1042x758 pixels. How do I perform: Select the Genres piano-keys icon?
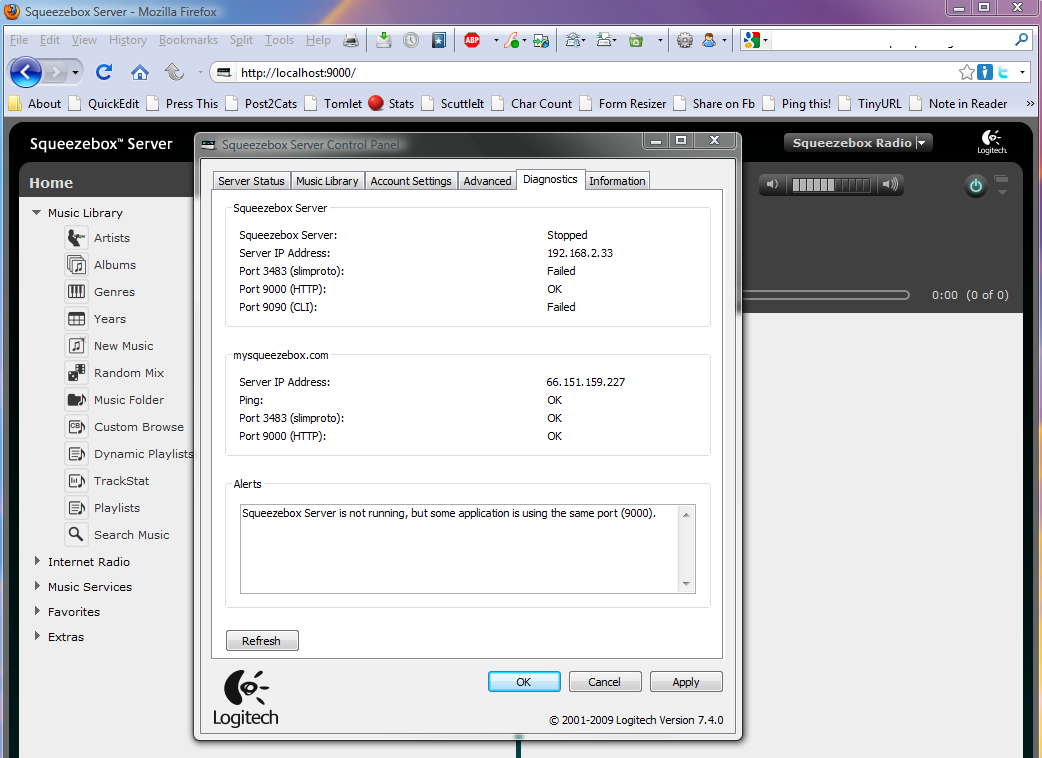click(76, 292)
